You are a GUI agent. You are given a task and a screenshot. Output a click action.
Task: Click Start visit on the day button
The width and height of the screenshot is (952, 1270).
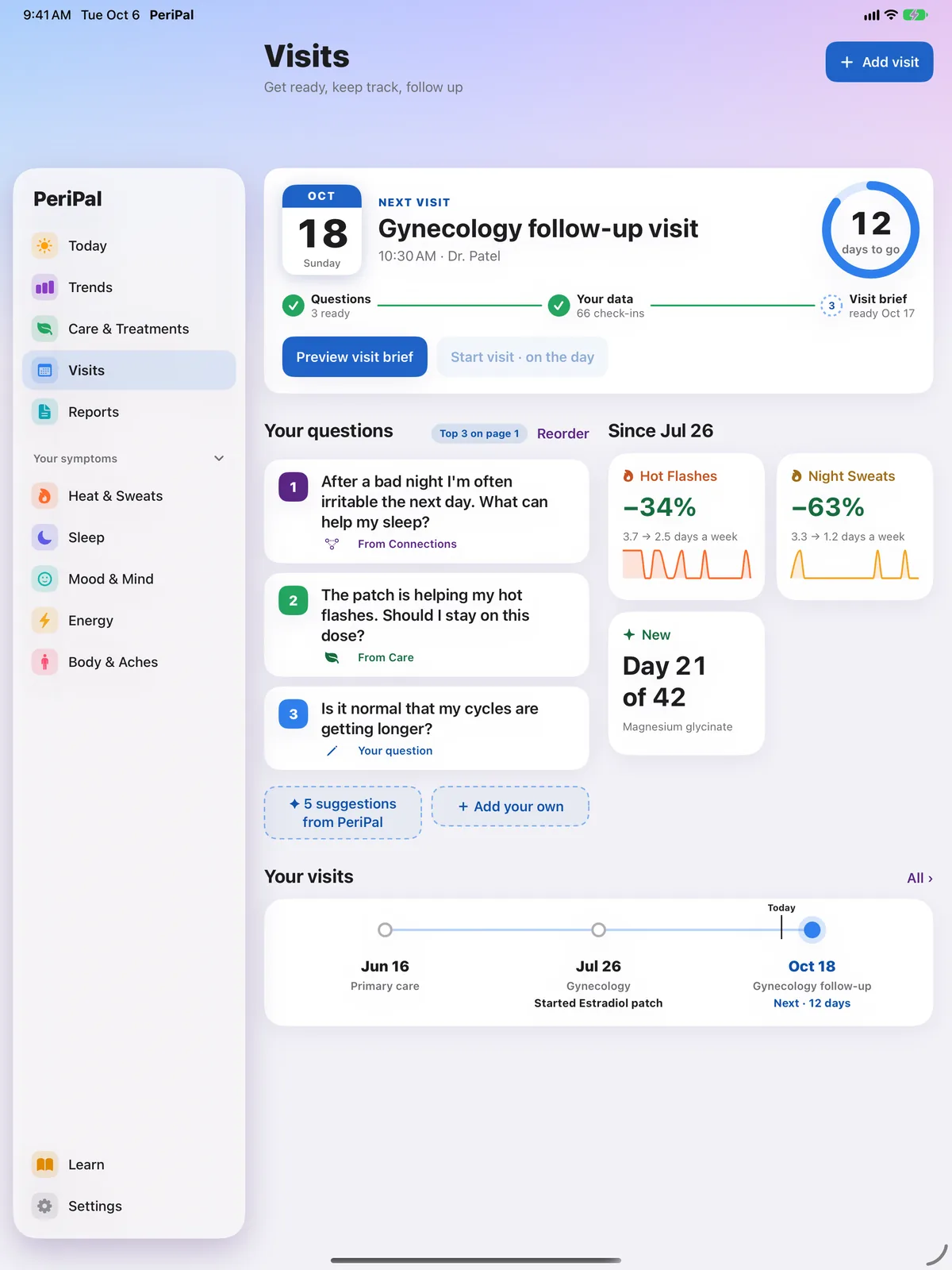522,357
